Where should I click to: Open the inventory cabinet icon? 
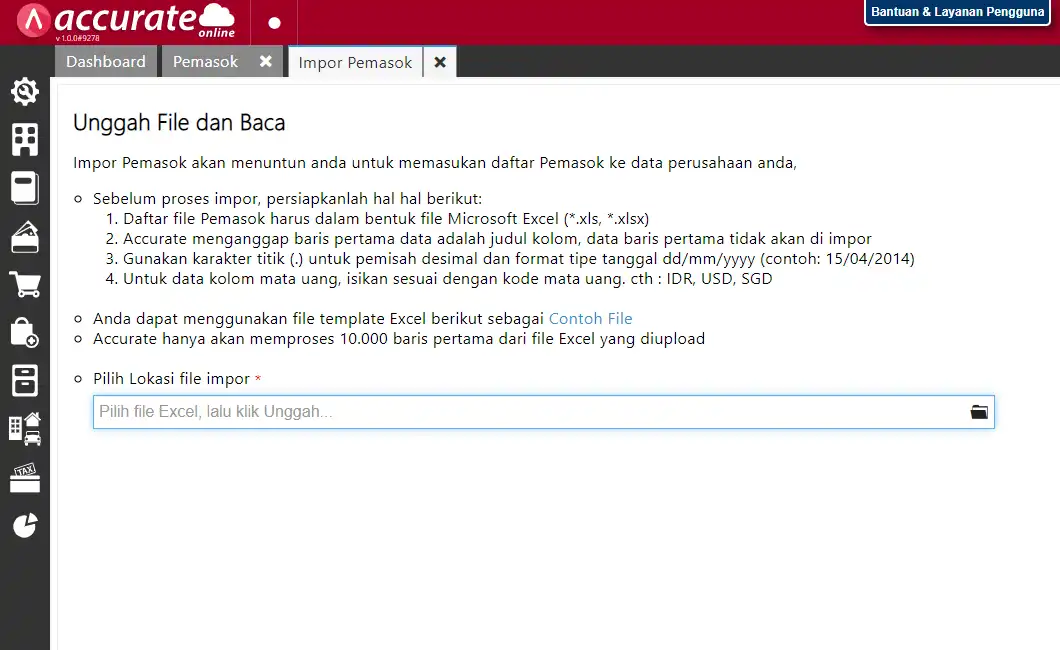click(24, 380)
